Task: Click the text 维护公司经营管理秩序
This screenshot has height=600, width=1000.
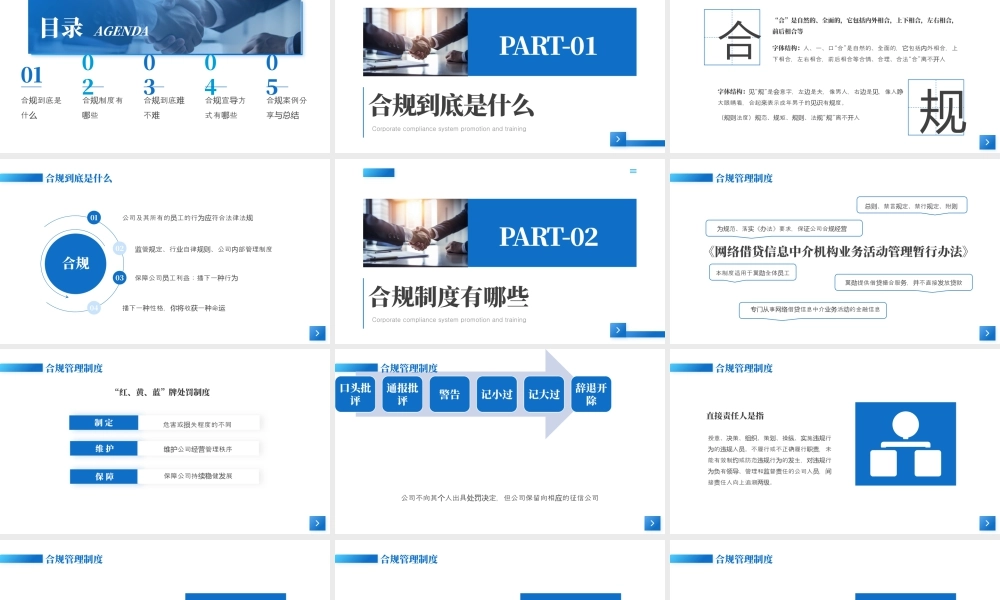Action: [x=197, y=450]
